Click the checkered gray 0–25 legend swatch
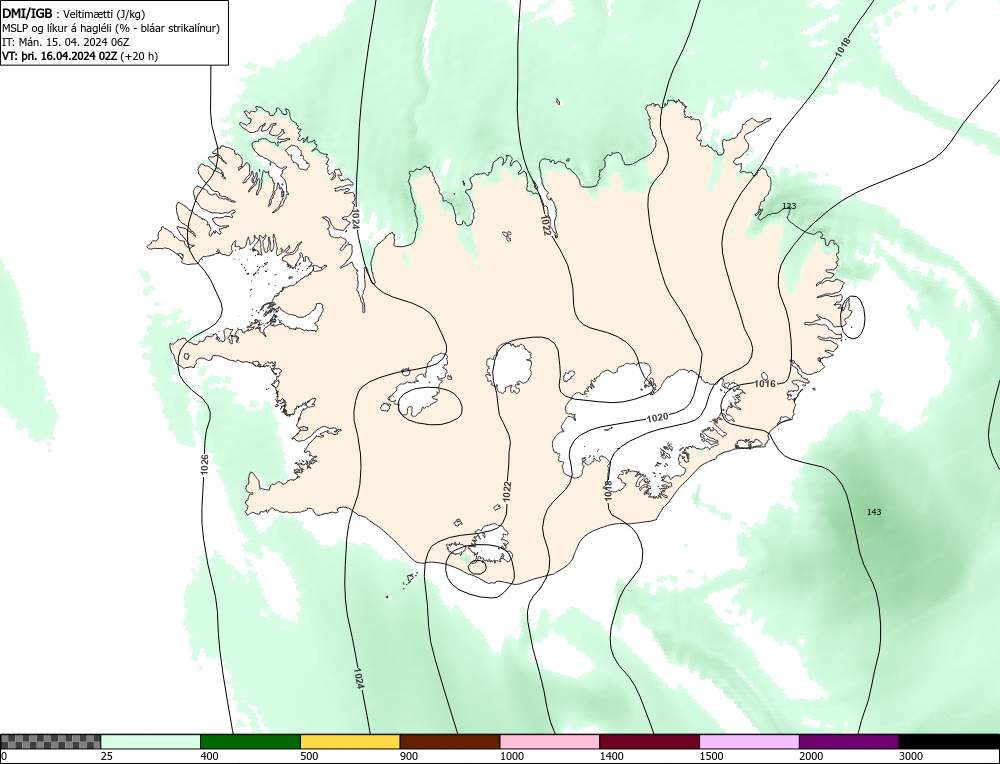Image resolution: width=1000 pixels, height=764 pixels. [50, 742]
